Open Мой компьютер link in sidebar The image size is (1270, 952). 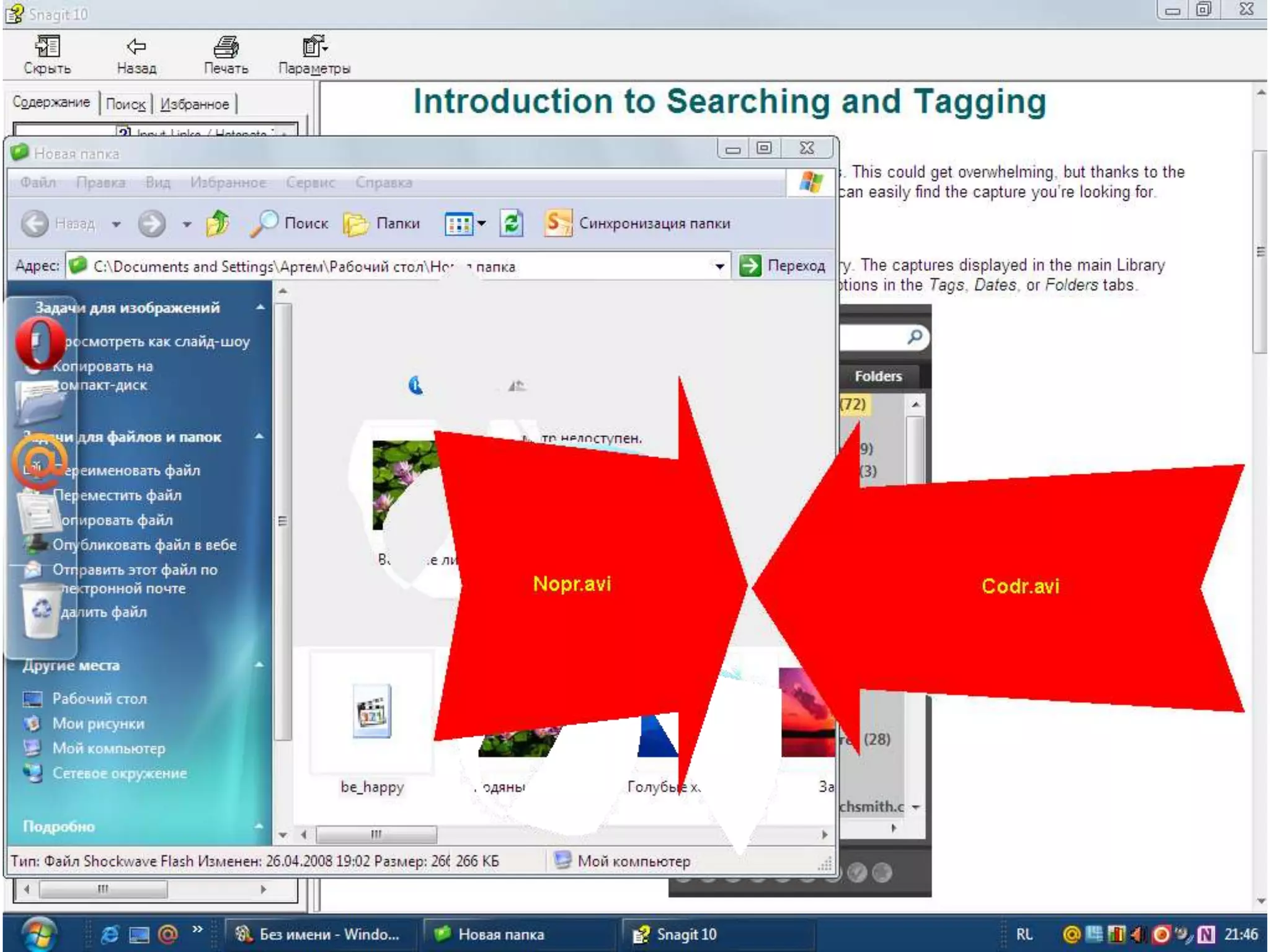click(x=109, y=748)
